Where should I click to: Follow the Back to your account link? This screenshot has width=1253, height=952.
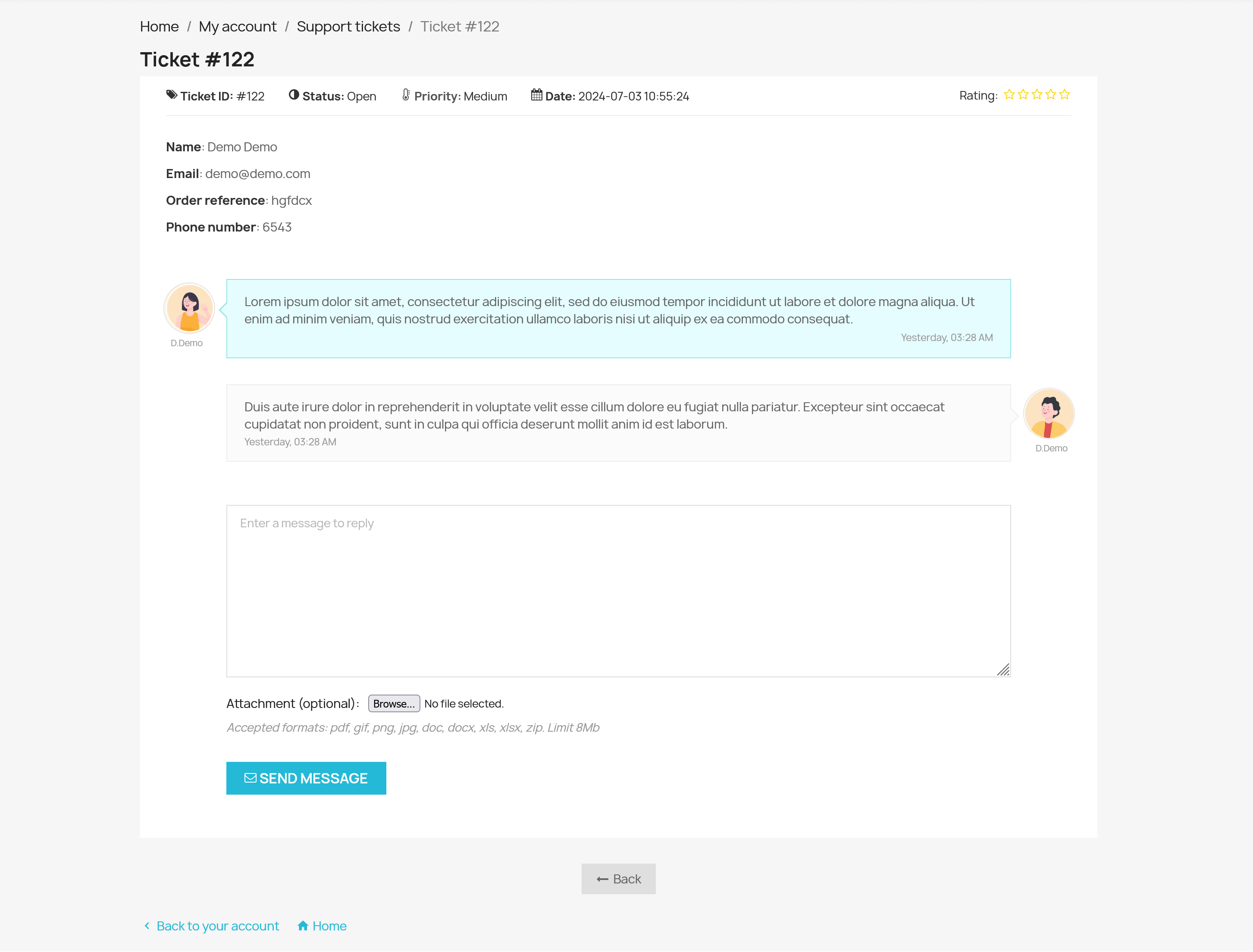point(218,926)
